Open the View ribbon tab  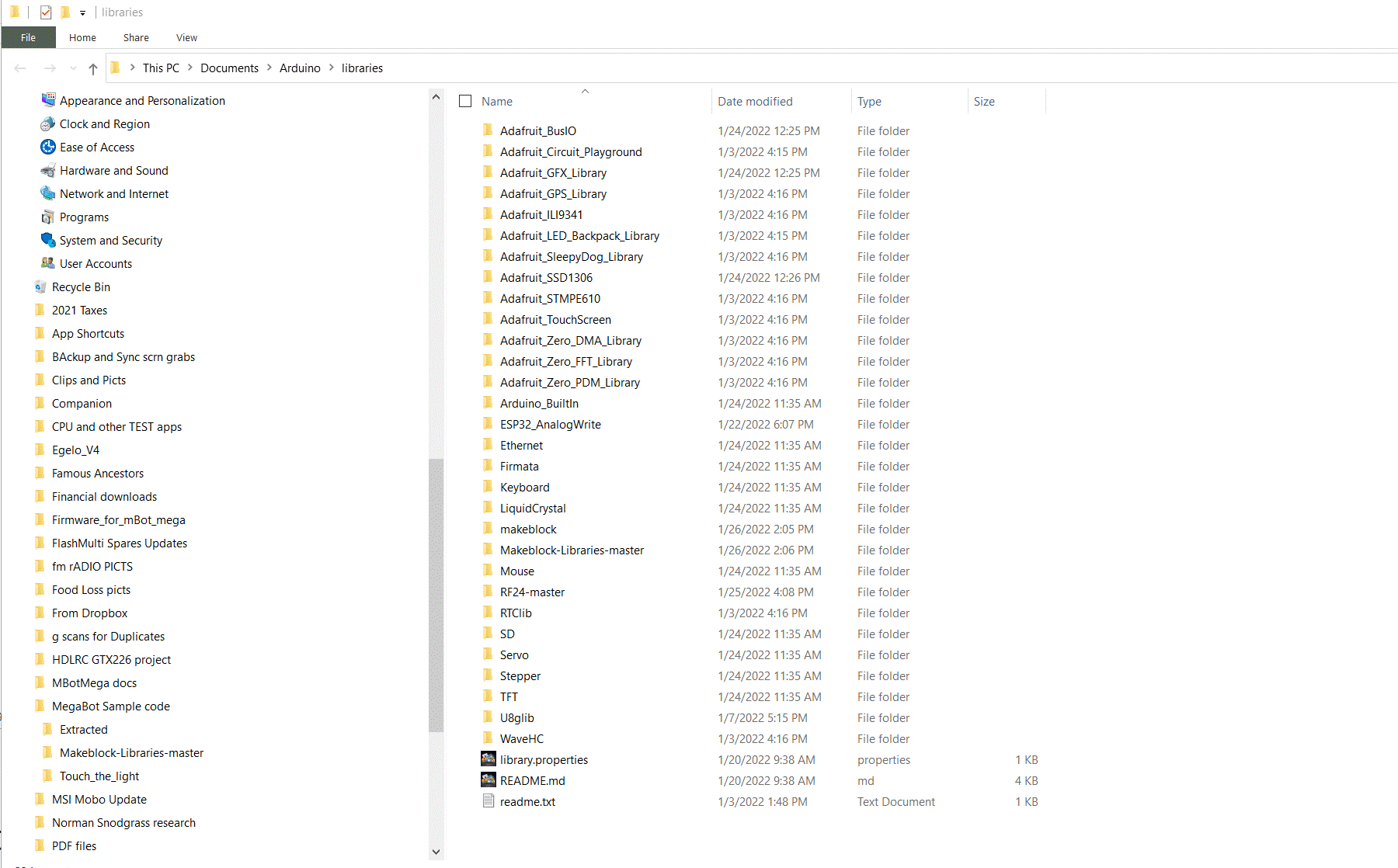pos(186,37)
